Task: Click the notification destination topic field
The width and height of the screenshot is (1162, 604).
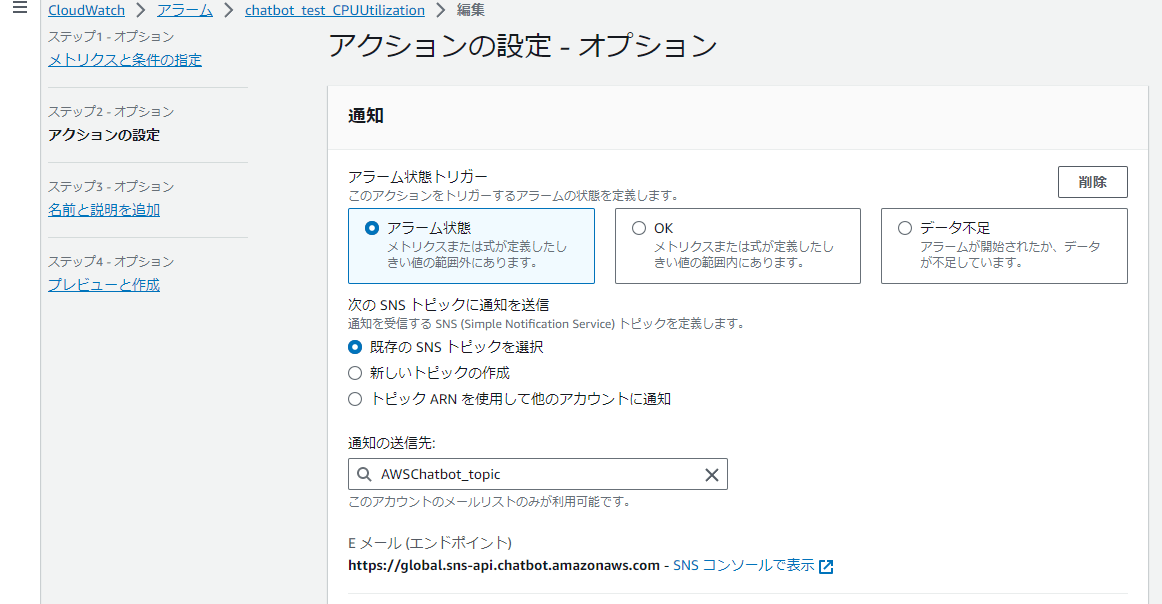Action: point(537,474)
